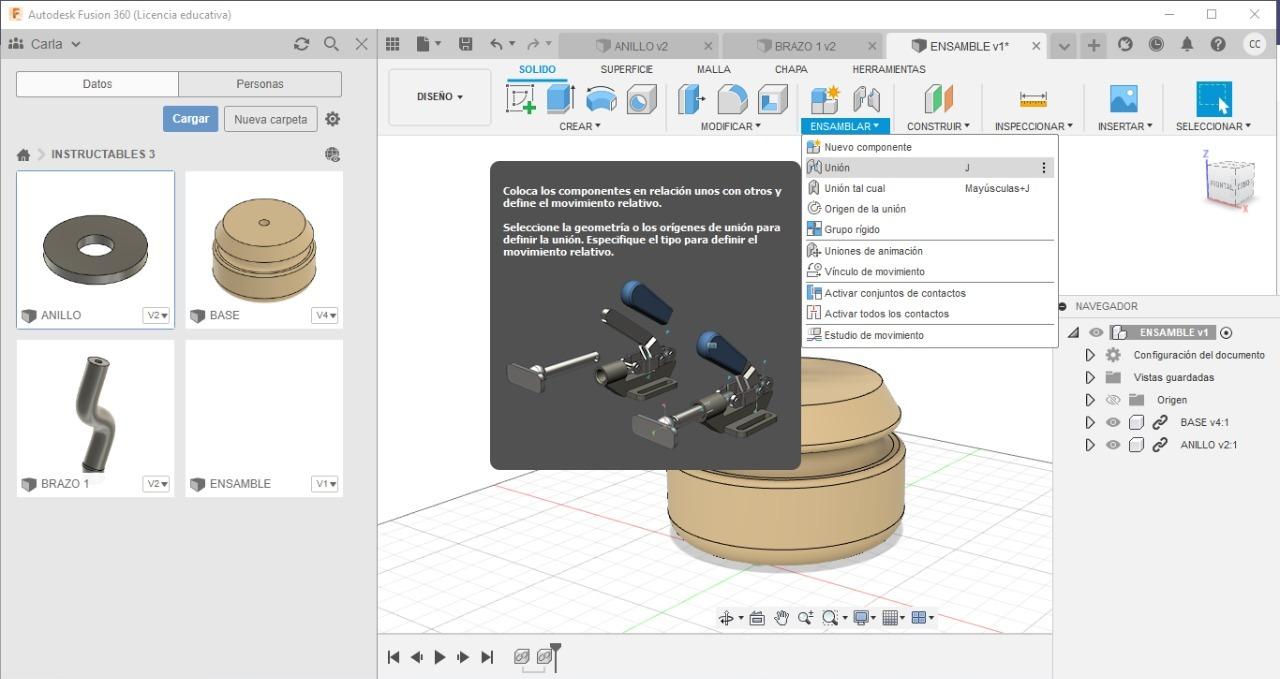The height and width of the screenshot is (679, 1280).
Task: Hide the BASE v4:1 component
Action: click(1113, 422)
